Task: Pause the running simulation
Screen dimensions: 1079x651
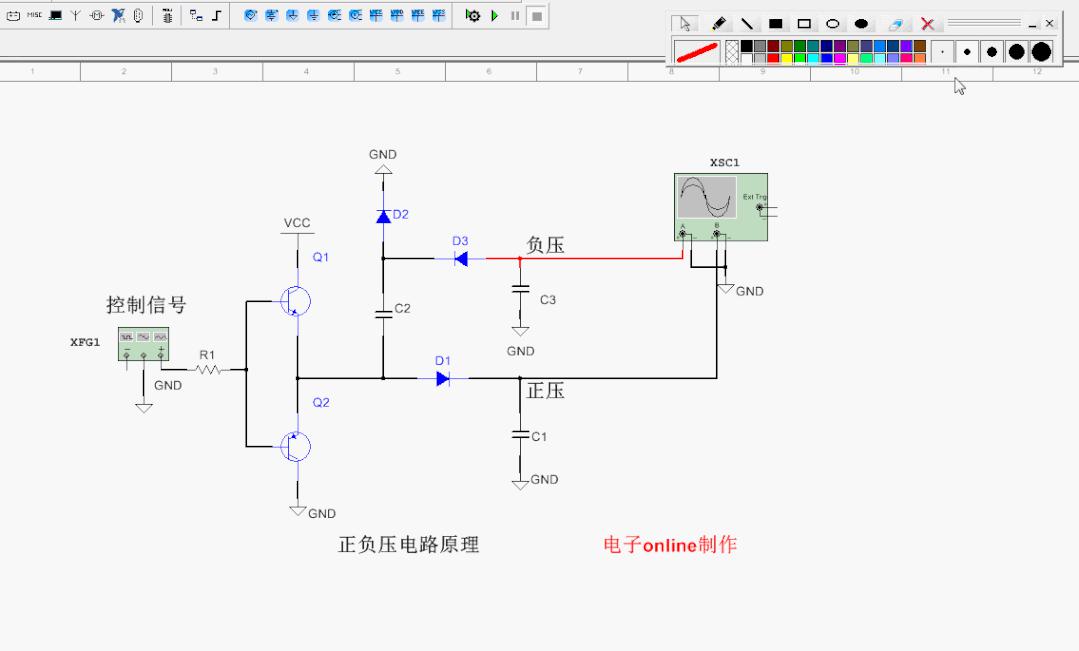Action: point(514,16)
